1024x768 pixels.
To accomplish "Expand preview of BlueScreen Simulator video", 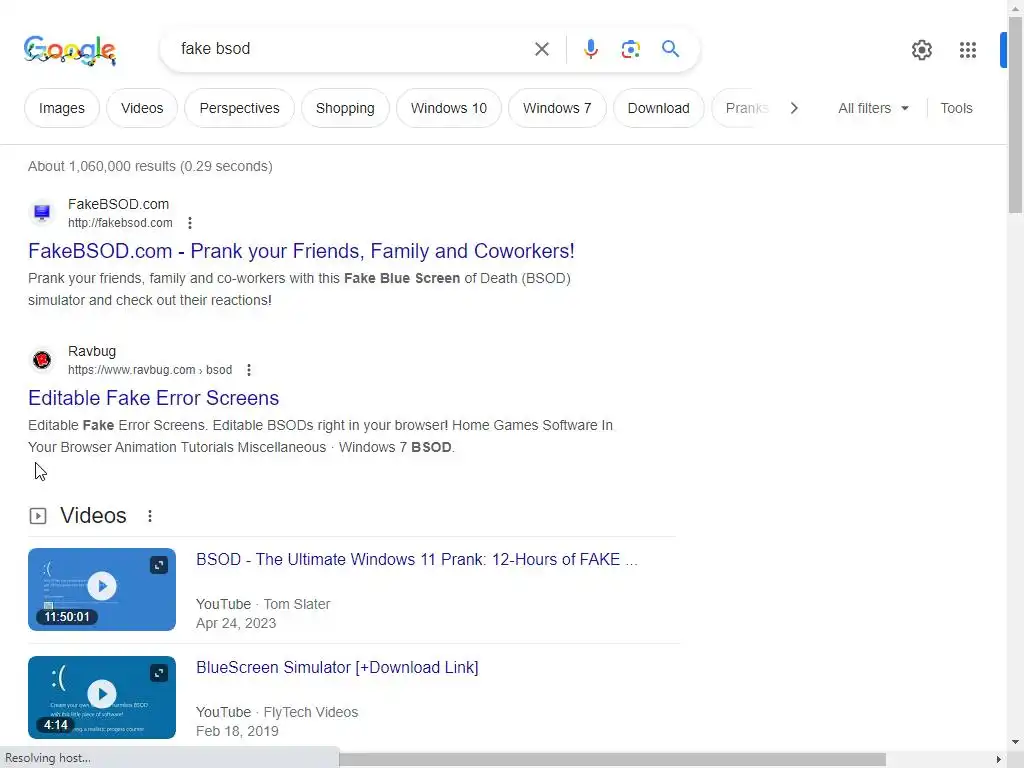I will coord(159,673).
